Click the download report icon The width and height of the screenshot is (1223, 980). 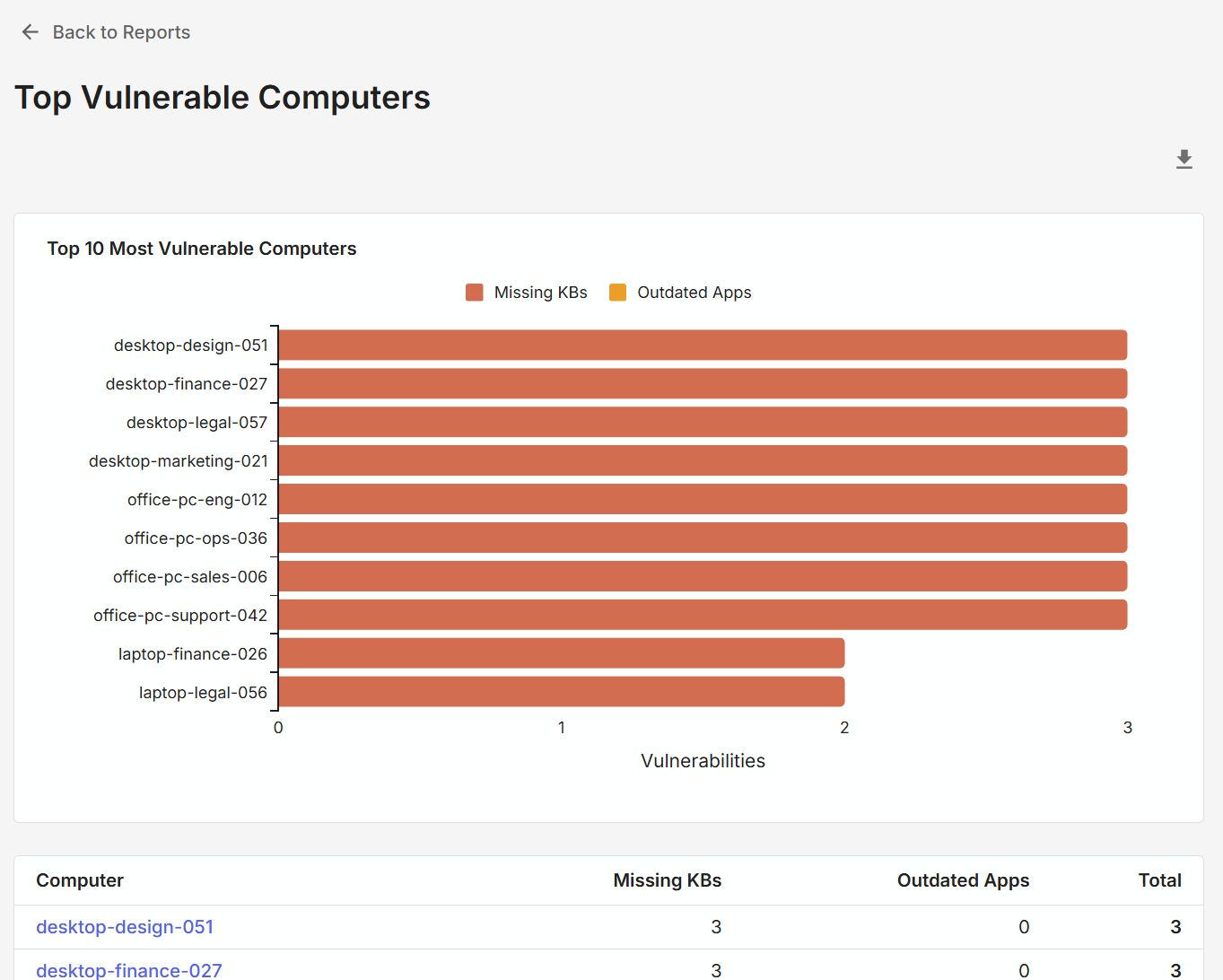tap(1184, 158)
